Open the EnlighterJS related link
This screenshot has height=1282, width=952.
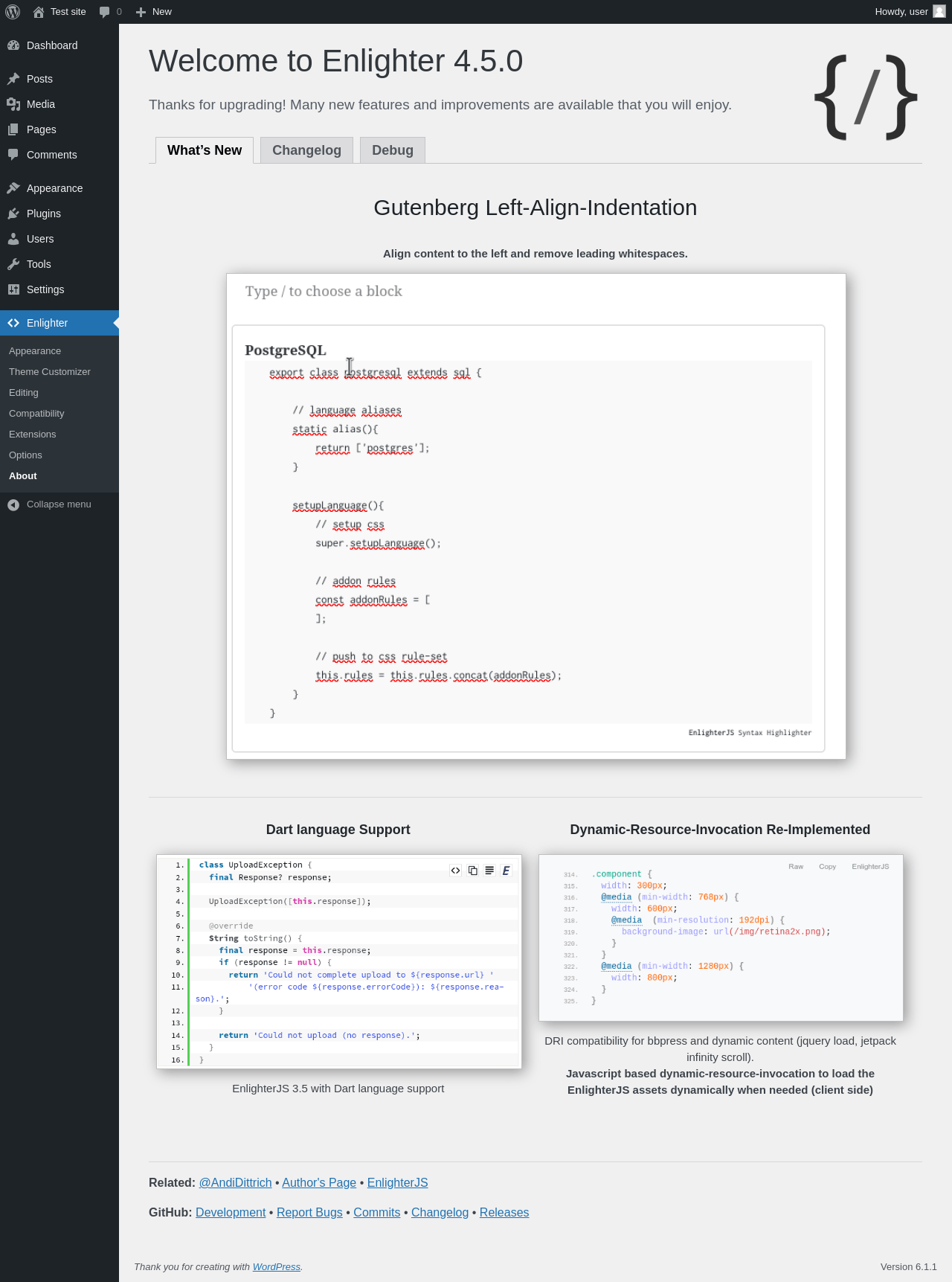(397, 1182)
